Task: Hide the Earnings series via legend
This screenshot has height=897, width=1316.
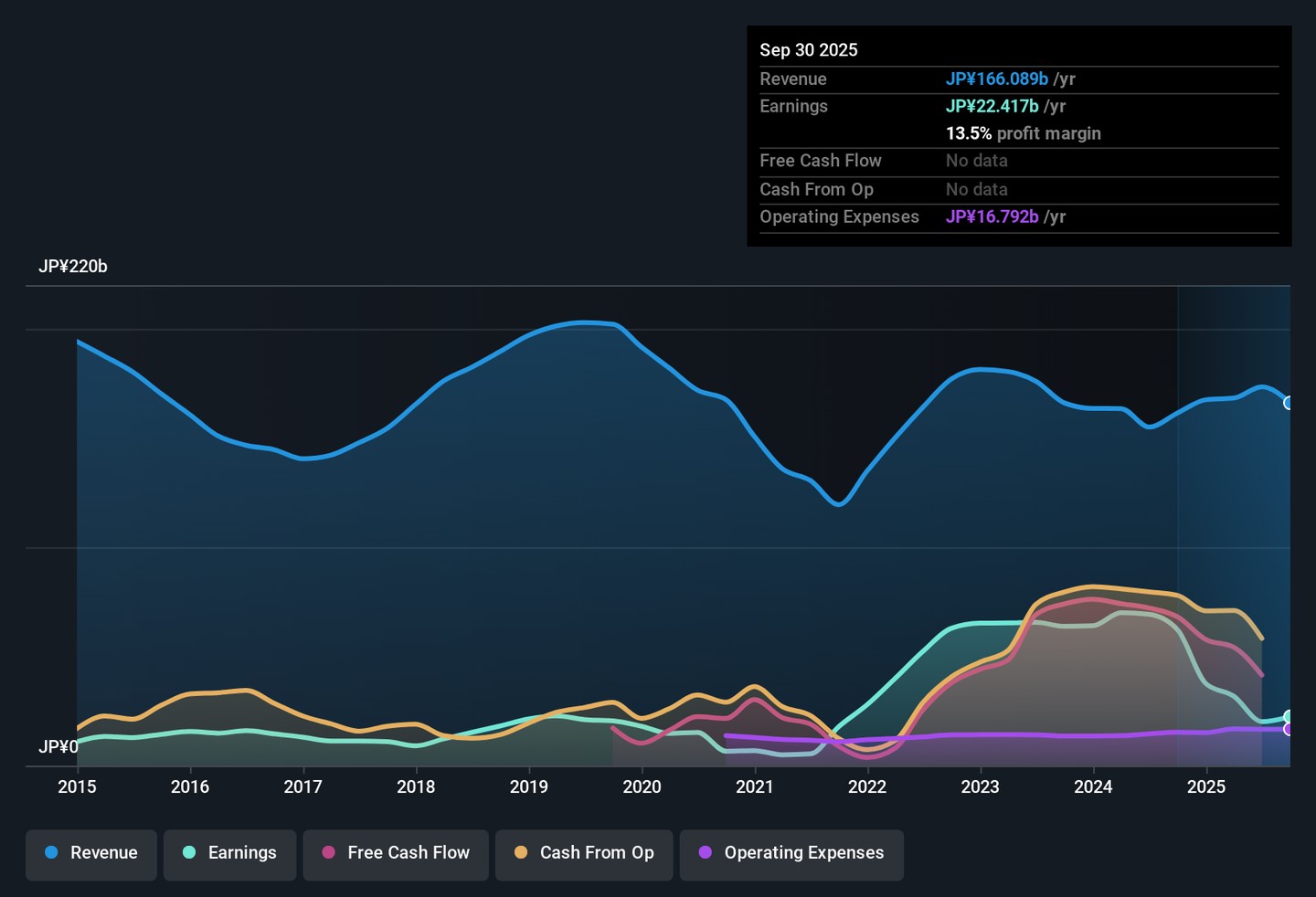Action: click(x=229, y=853)
